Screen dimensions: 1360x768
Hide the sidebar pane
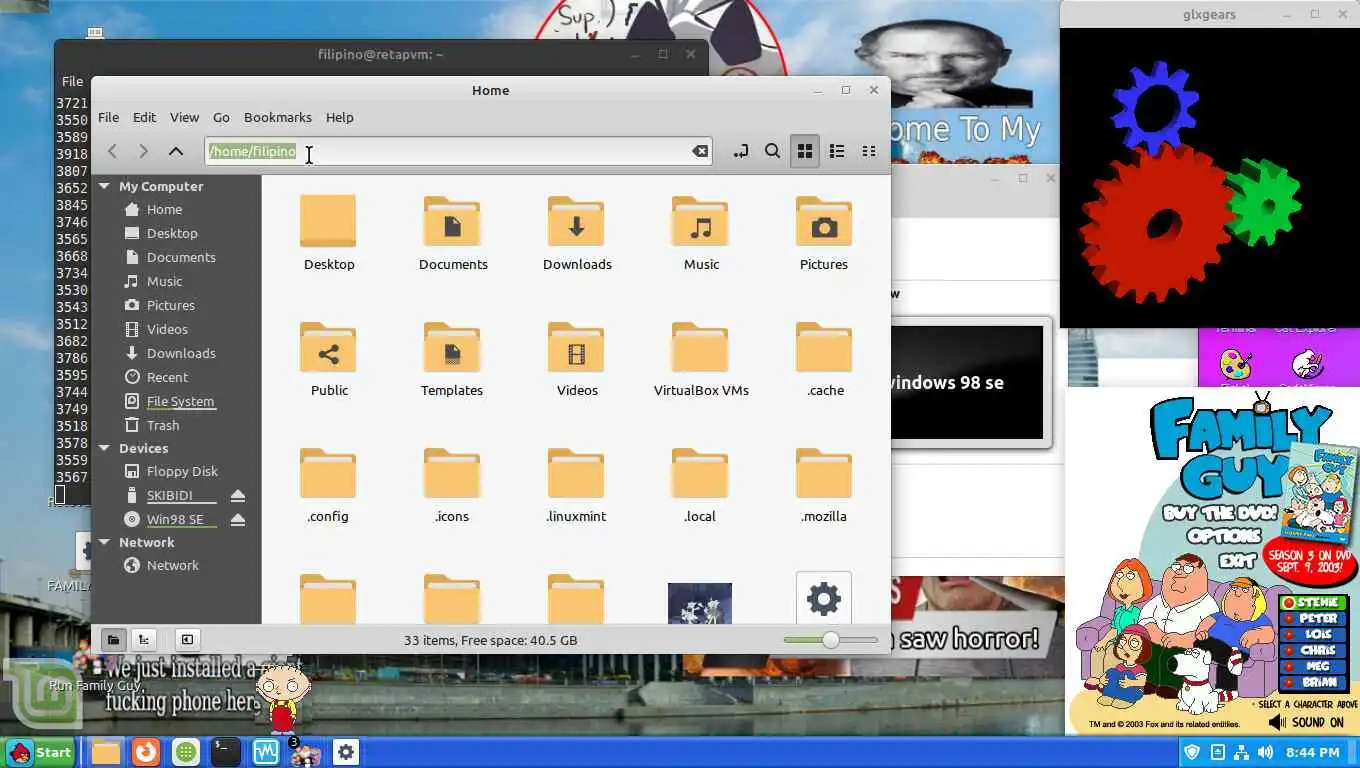click(x=187, y=640)
